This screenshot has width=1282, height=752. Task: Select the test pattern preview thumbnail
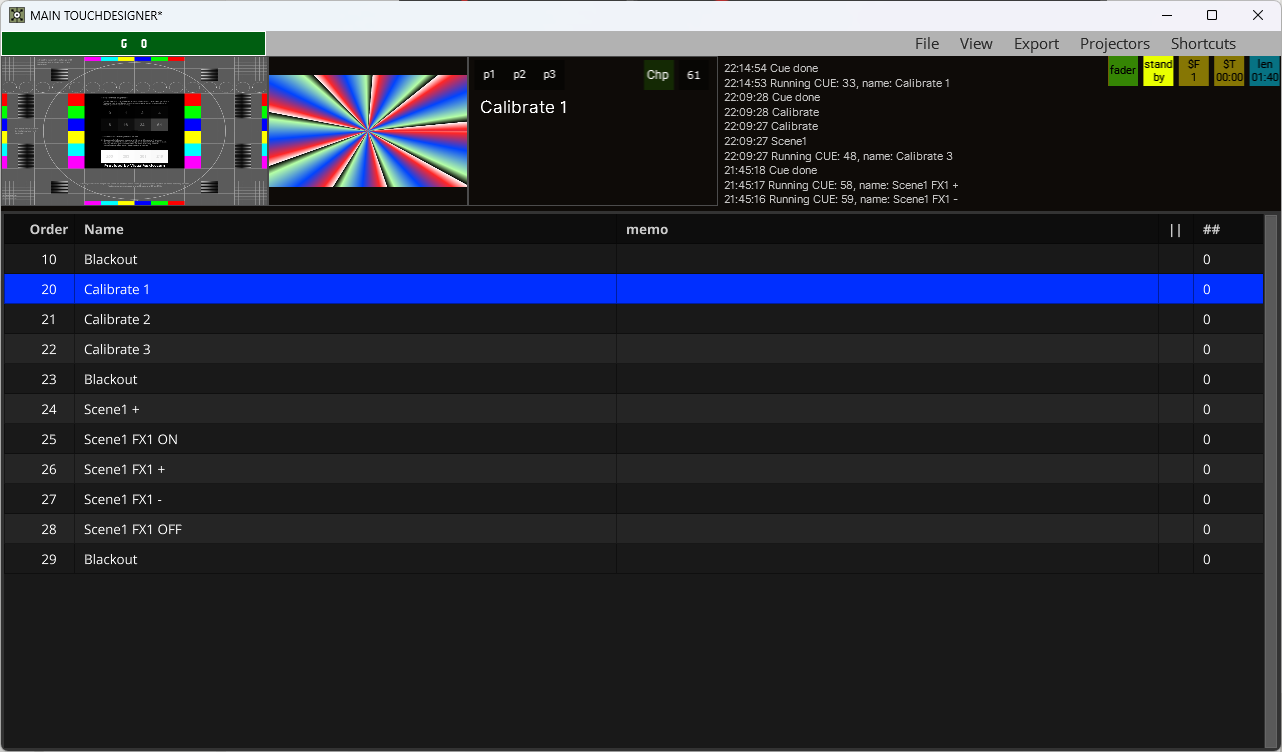[x=134, y=131]
